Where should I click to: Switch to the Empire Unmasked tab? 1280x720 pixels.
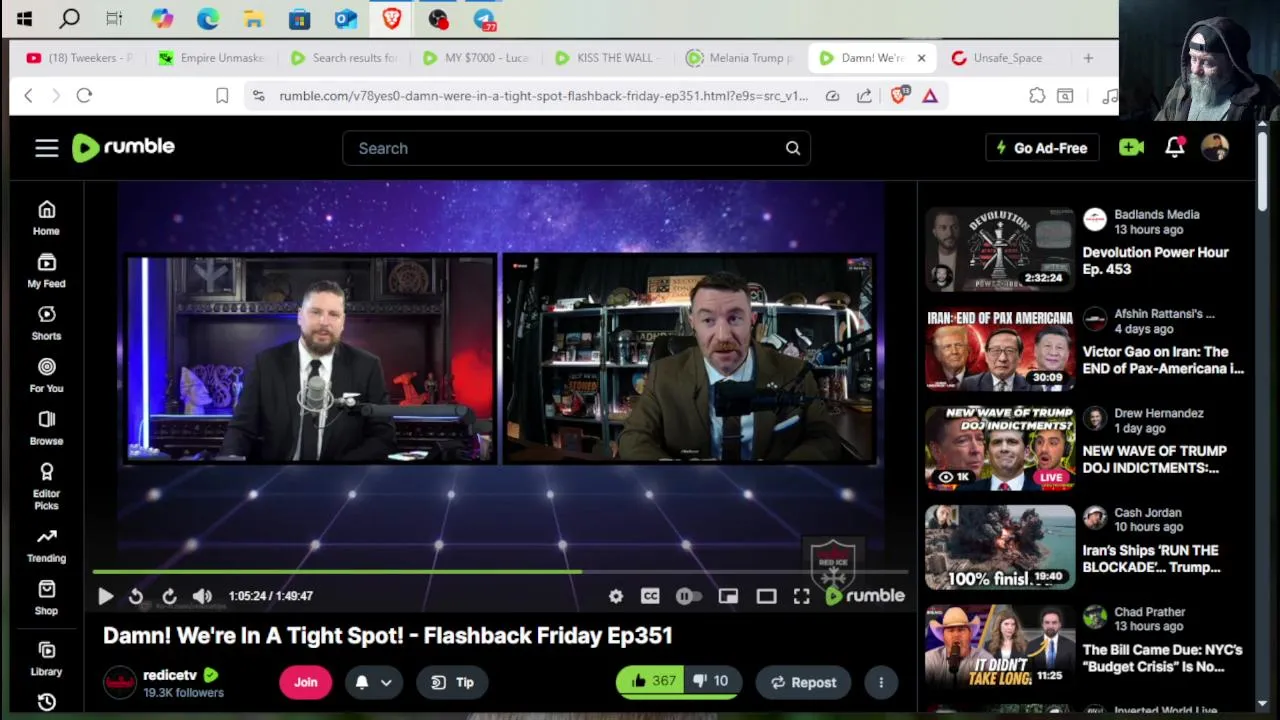coord(212,58)
